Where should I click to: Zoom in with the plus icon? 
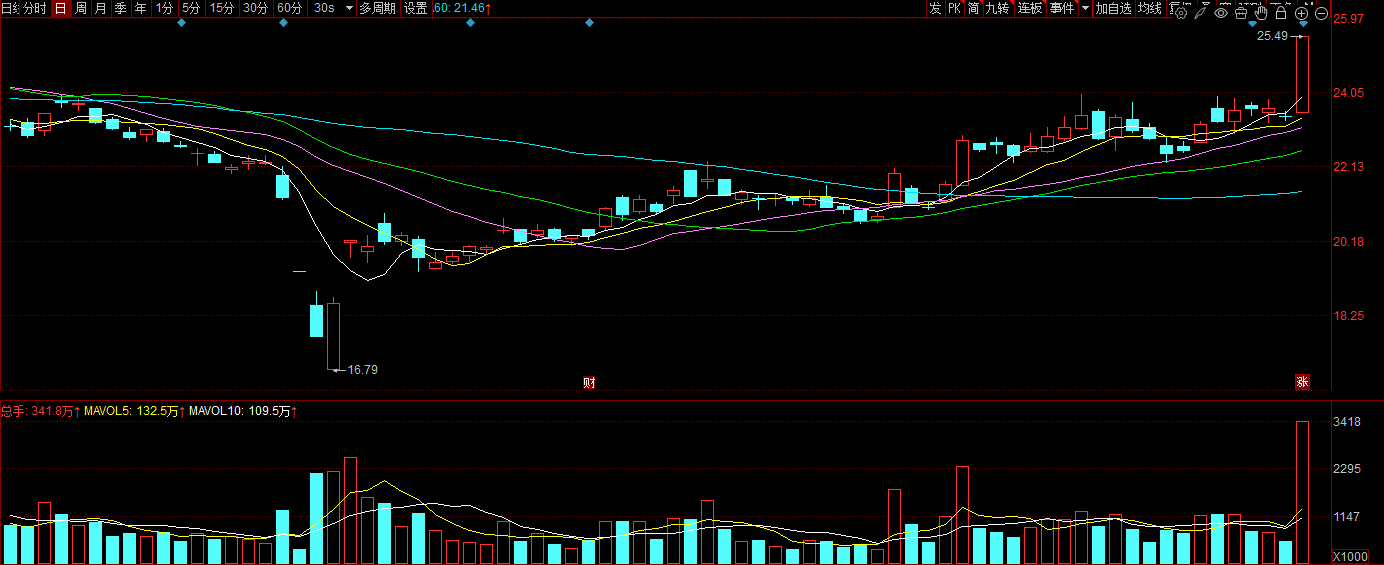[1301, 13]
